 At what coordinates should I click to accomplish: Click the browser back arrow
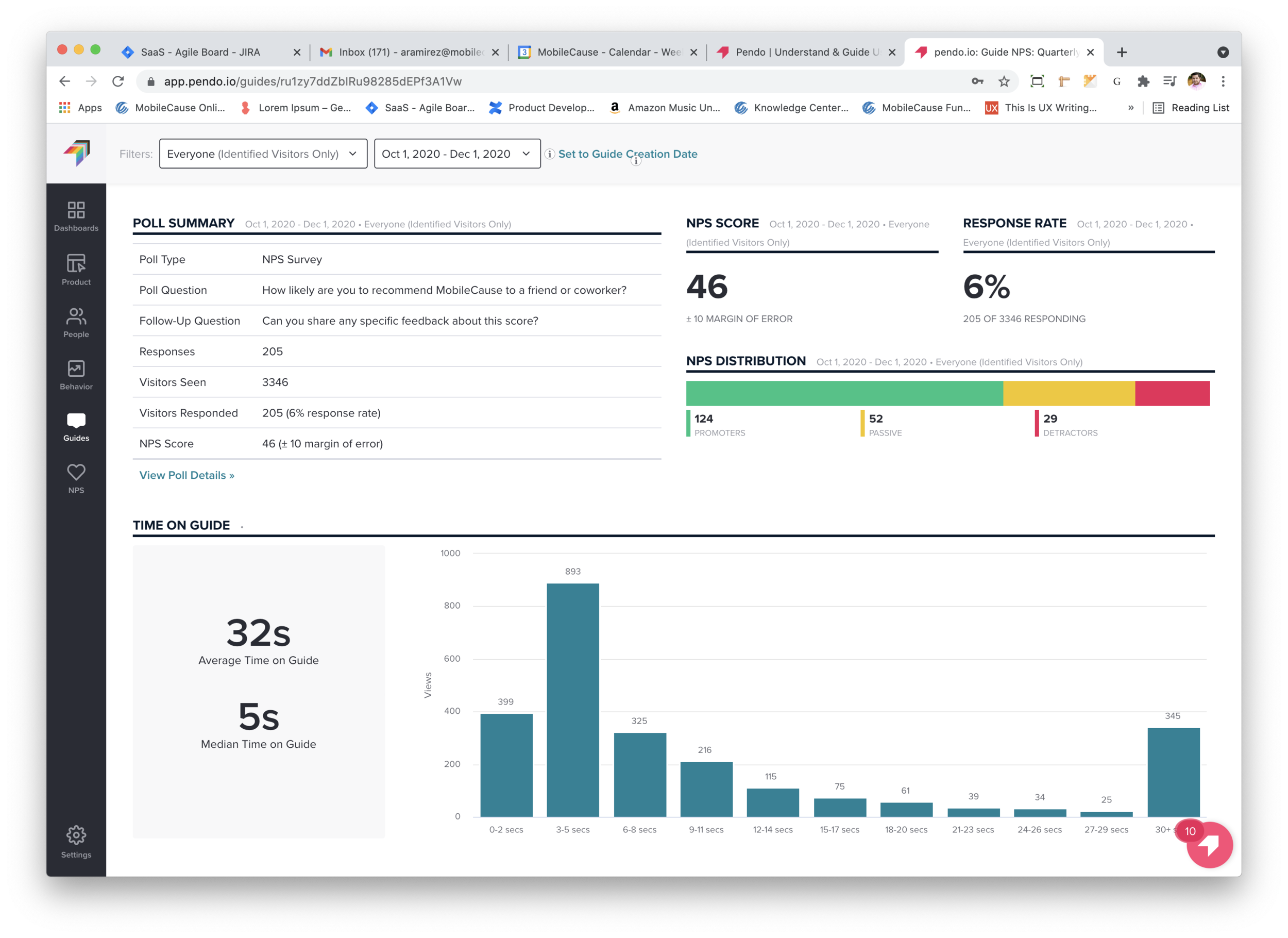point(65,81)
